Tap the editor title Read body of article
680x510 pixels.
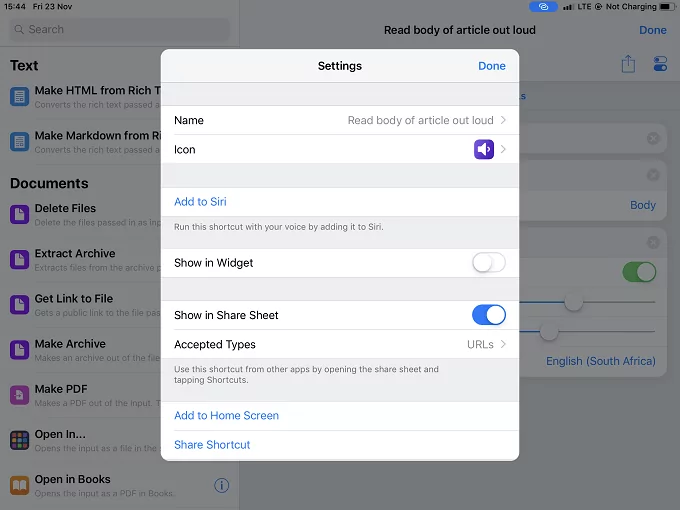(460, 30)
